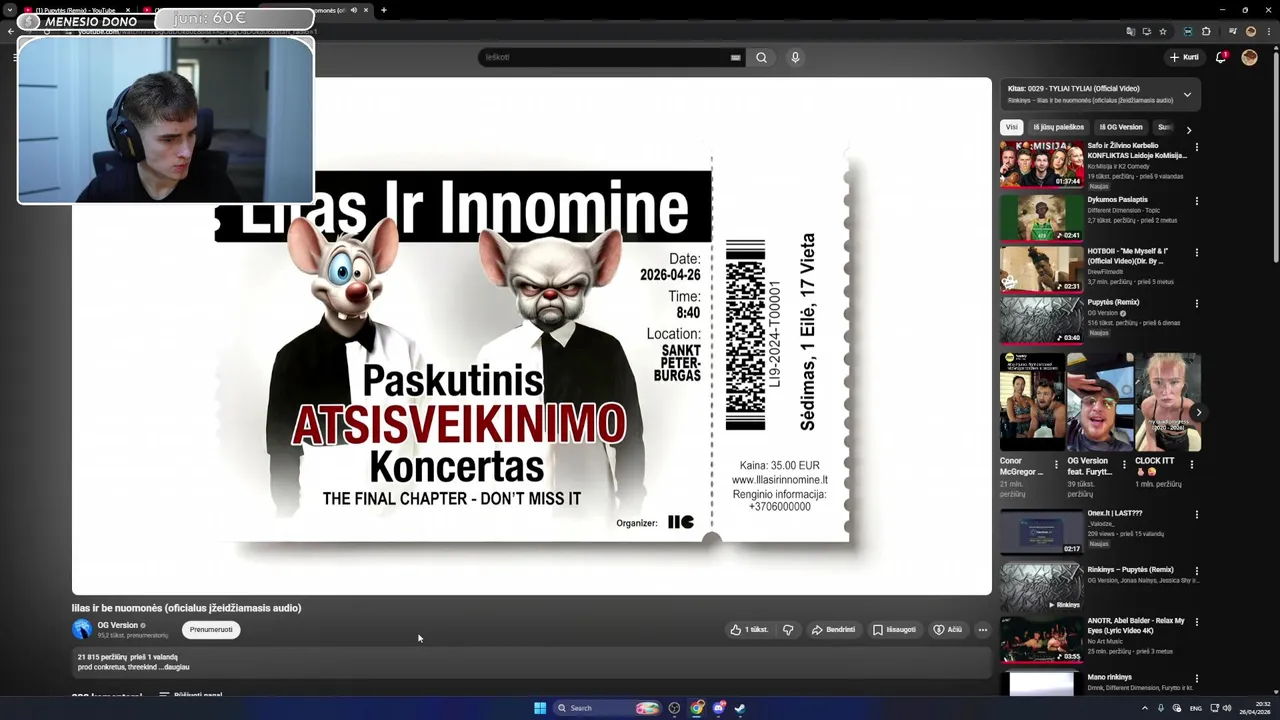Activate voice search microphone icon
Screen dimensions: 1280x720
[x=795, y=57]
